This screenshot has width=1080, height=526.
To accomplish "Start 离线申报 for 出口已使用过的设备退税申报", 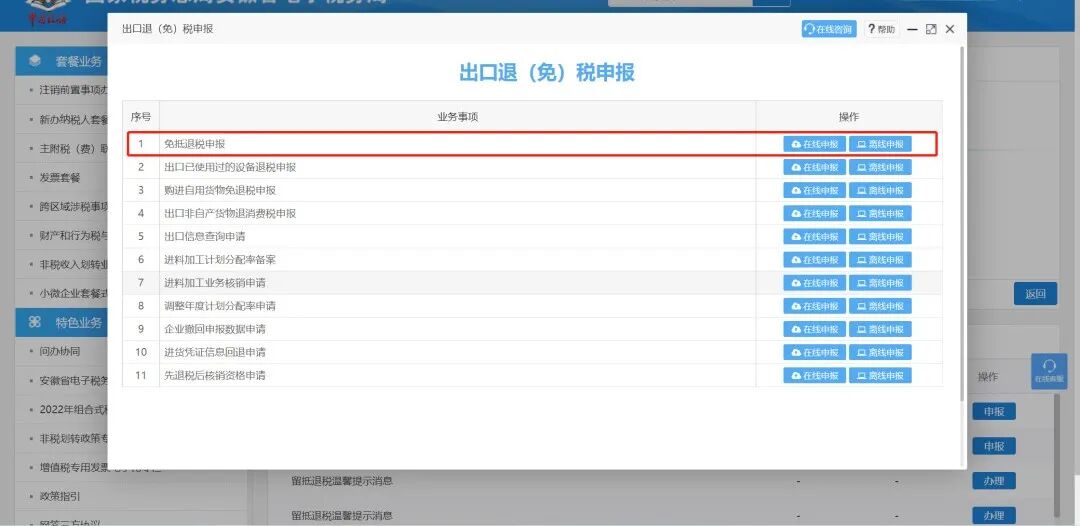I will [880, 167].
